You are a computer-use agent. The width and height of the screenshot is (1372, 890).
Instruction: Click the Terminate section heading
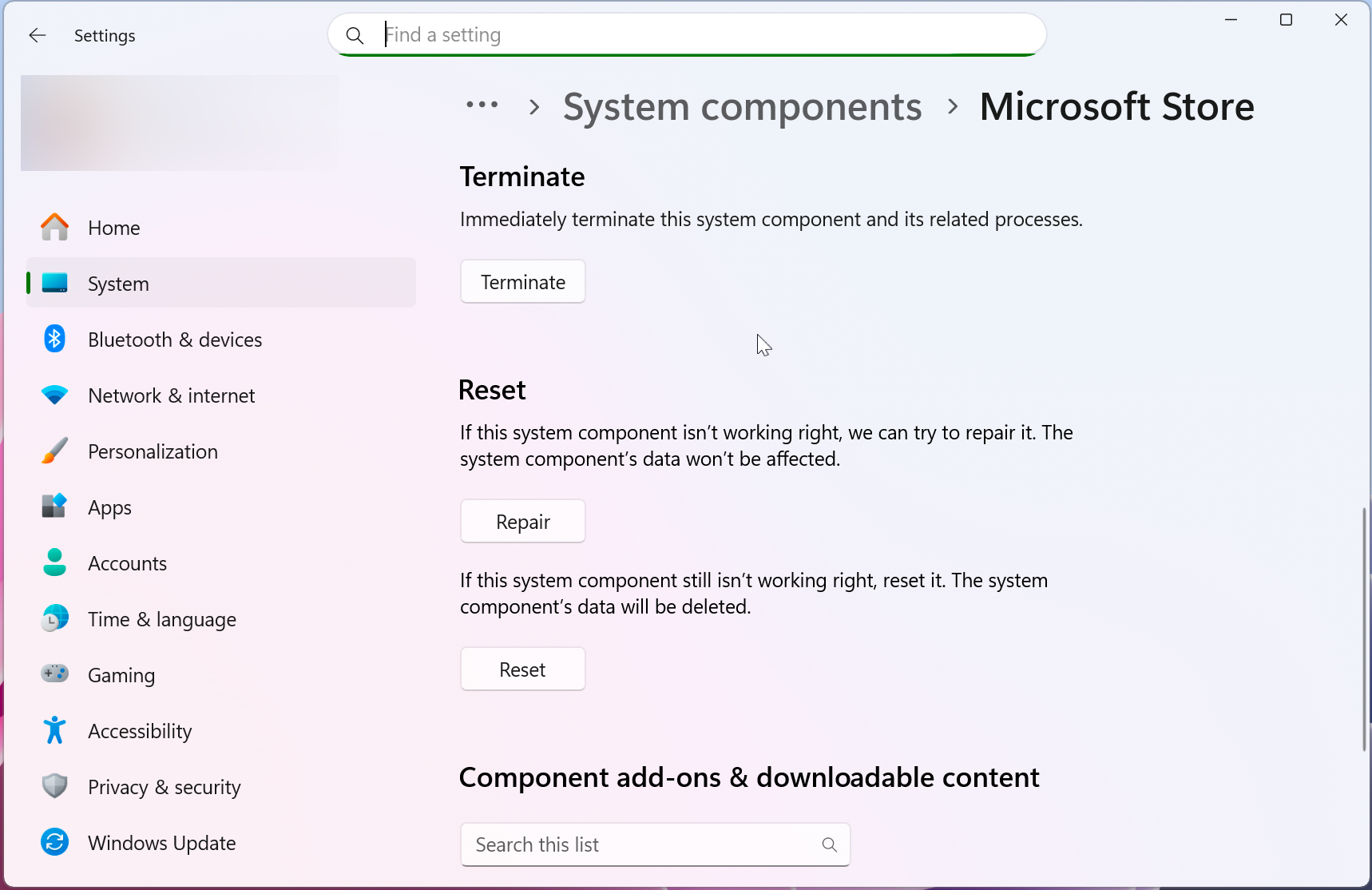(x=522, y=177)
